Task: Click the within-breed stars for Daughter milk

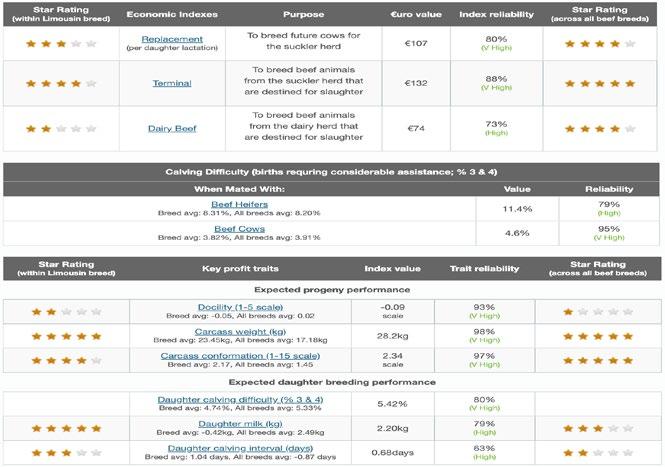Action: click(66, 428)
